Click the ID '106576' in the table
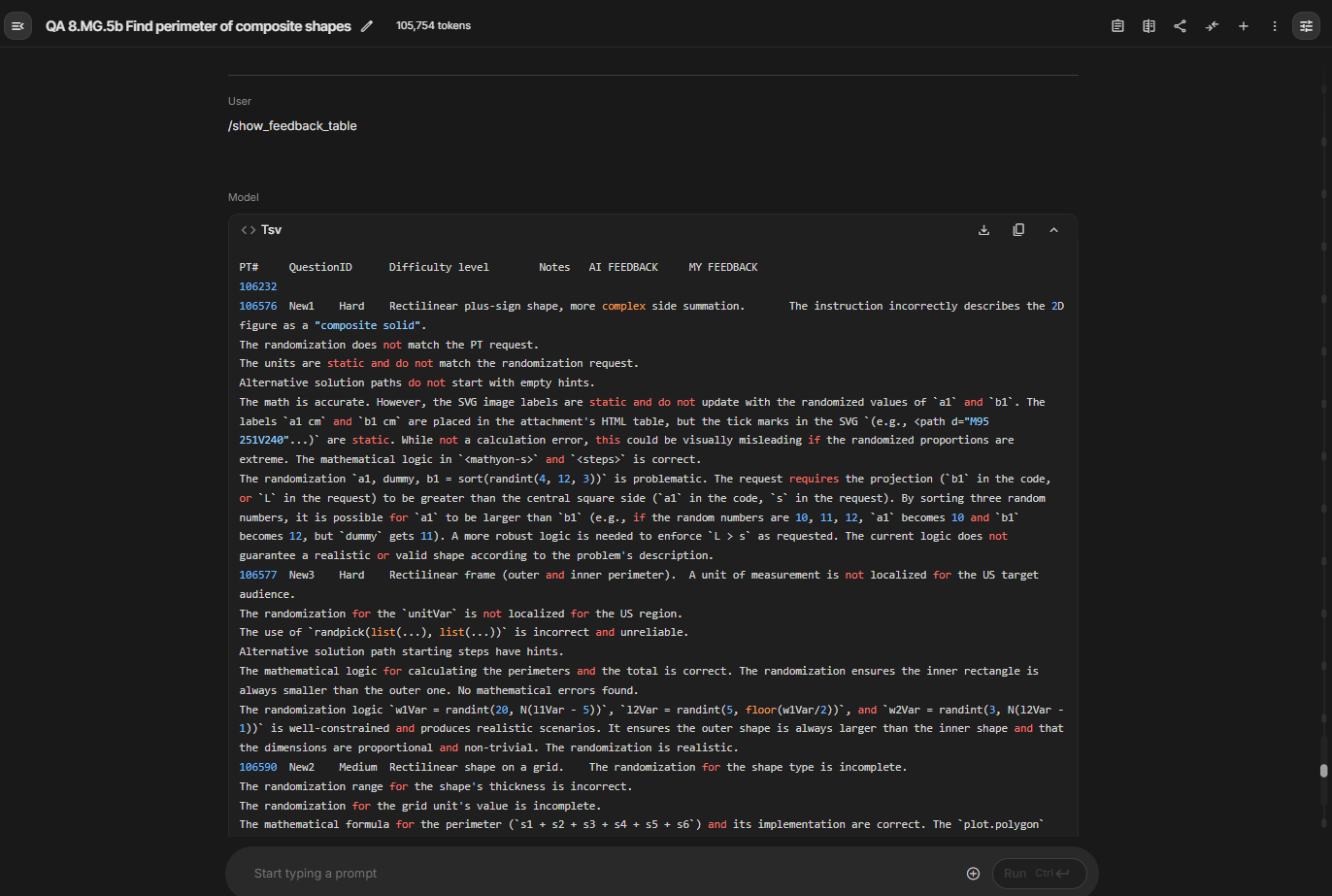The image size is (1332, 896). click(x=258, y=306)
